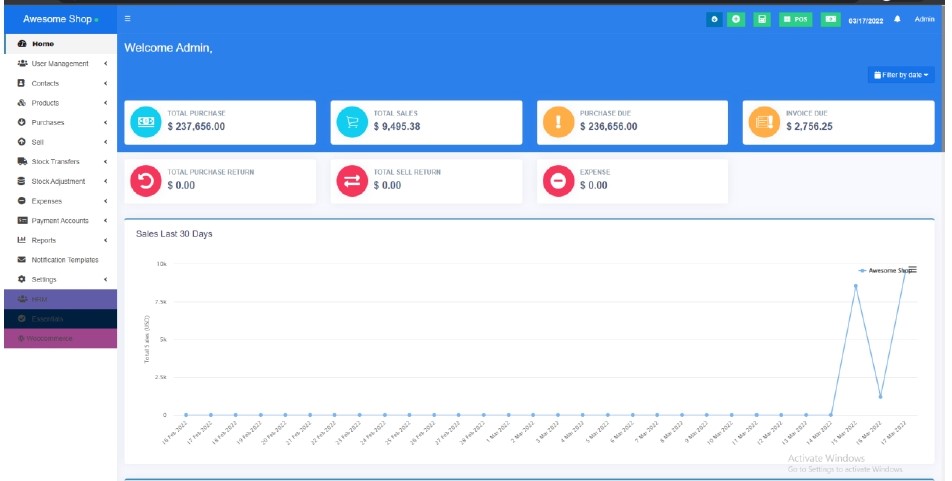The image size is (952, 481).
Task: Click the Total Sales cart icon
Action: click(x=352, y=122)
